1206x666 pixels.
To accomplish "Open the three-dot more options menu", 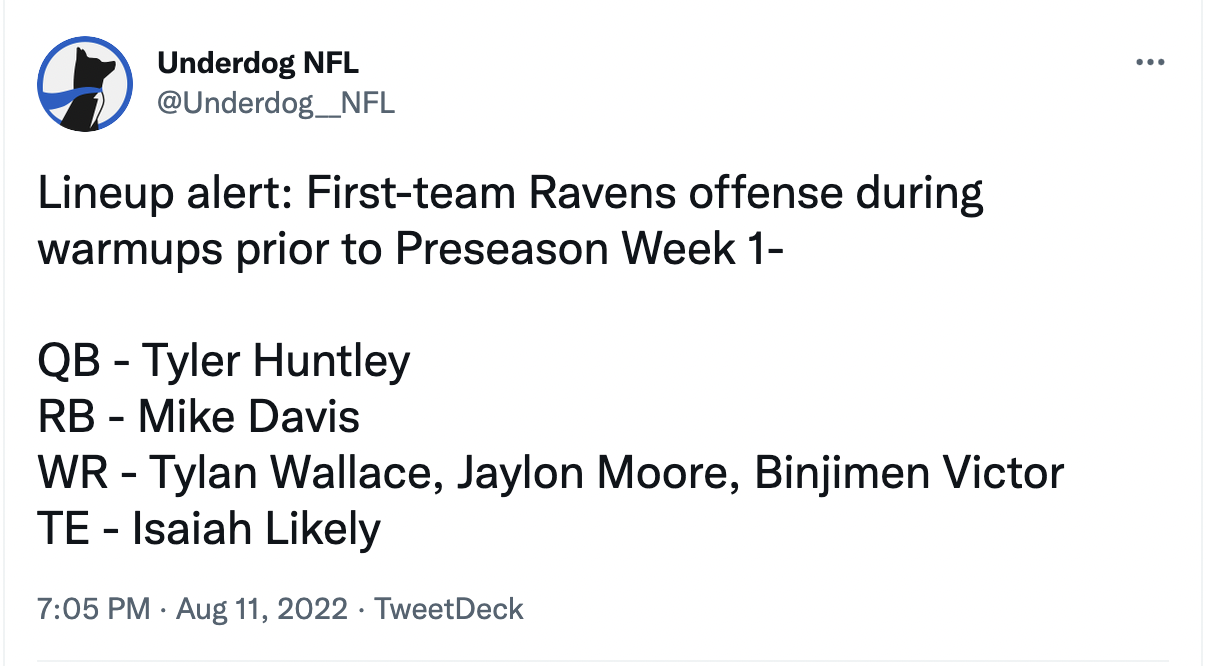I will [1151, 63].
